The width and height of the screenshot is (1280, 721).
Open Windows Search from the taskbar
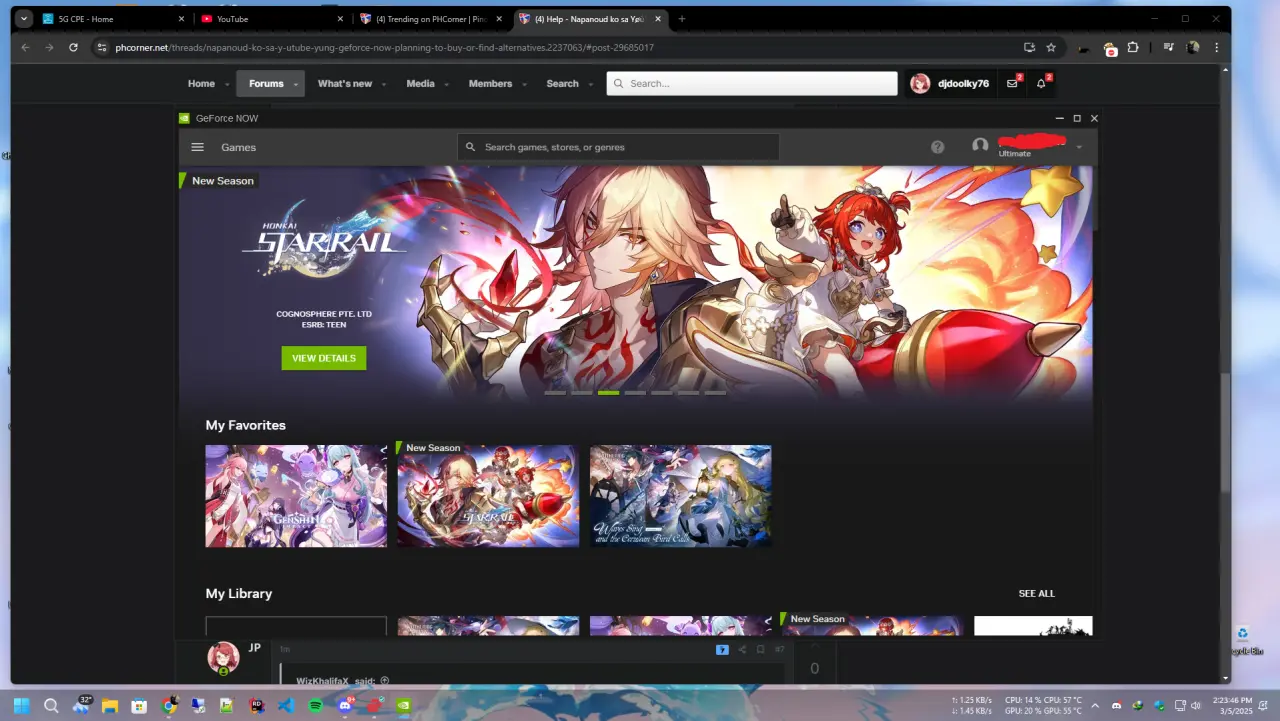point(51,705)
